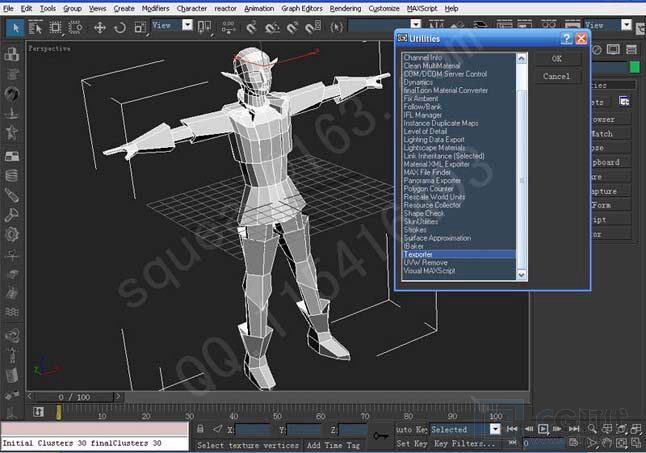Screen dimensions: 646x453
Task: Click Pan hand viewport control
Action: (607, 444)
